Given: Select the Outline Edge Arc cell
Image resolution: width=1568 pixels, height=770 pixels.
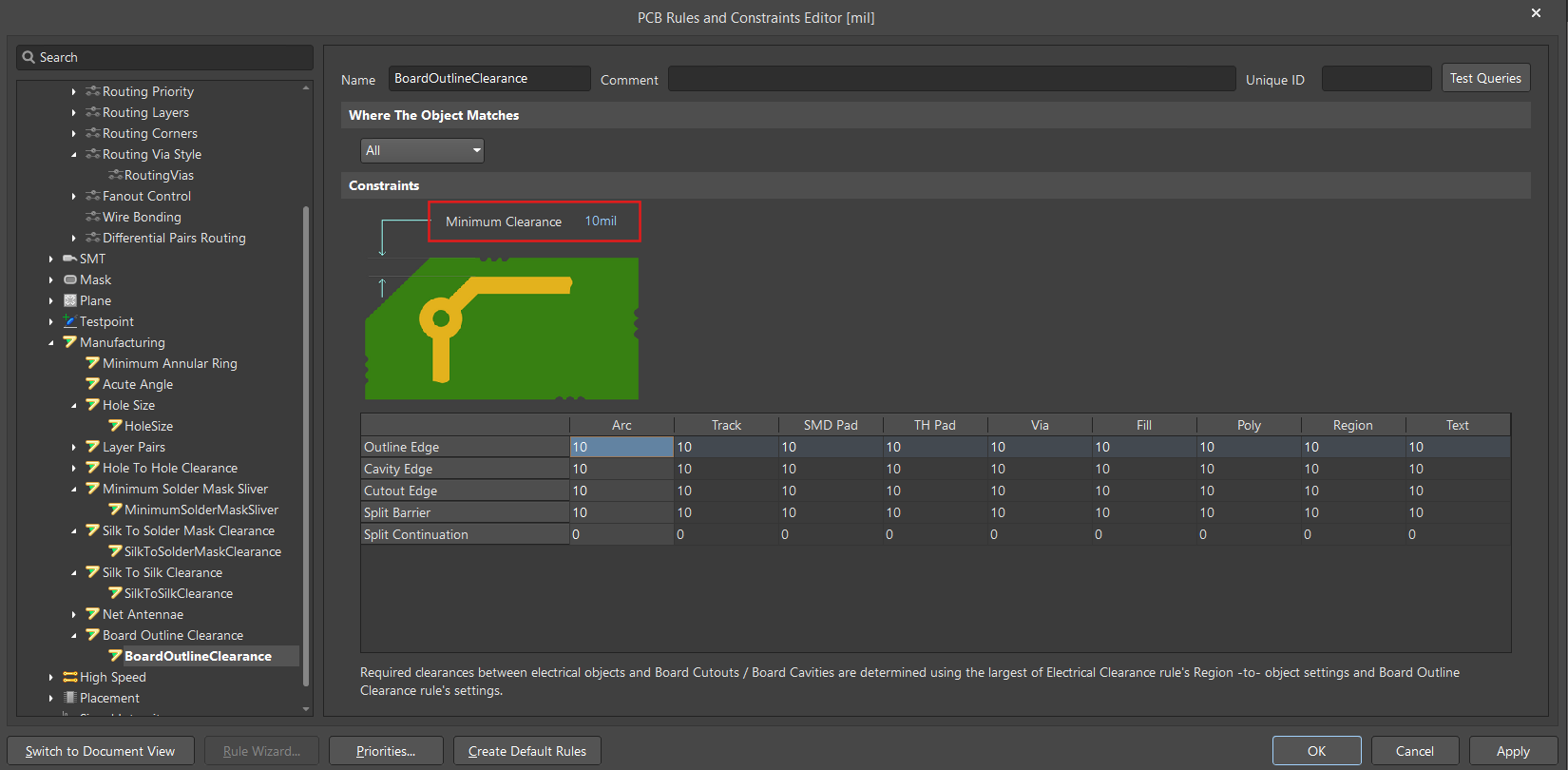Looking at the screenshot, I should pyautogui.click(x=621, y=447).
